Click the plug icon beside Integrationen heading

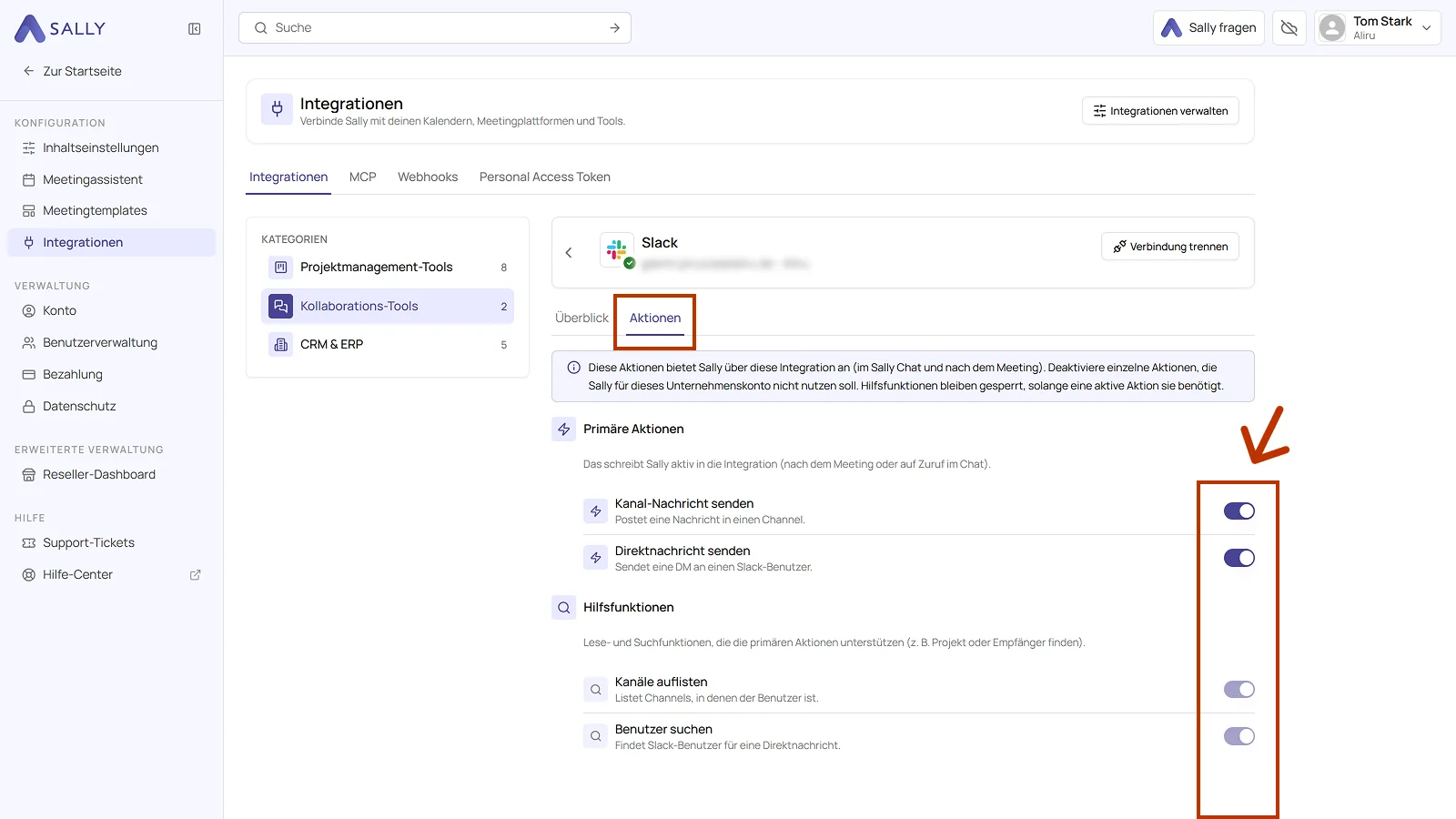[x=278, y=110]
